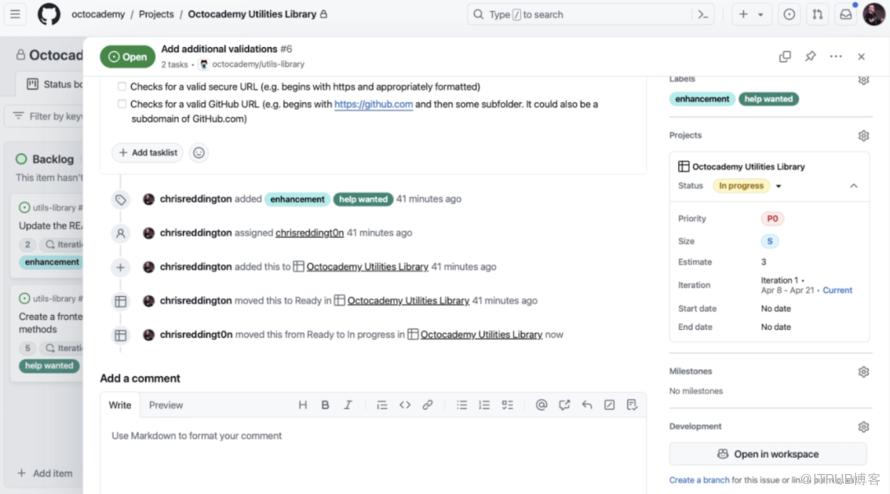Insert a heading in the comment
890x494 pixels.
(x=303, y=405)
